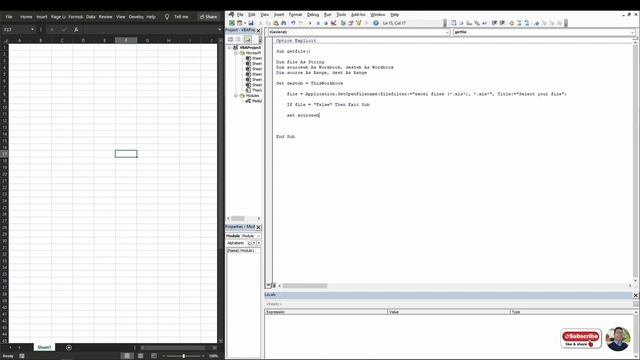Select ThisWorkbook in Project tree
The image size is (640, 360).
(x=254, y=90)
